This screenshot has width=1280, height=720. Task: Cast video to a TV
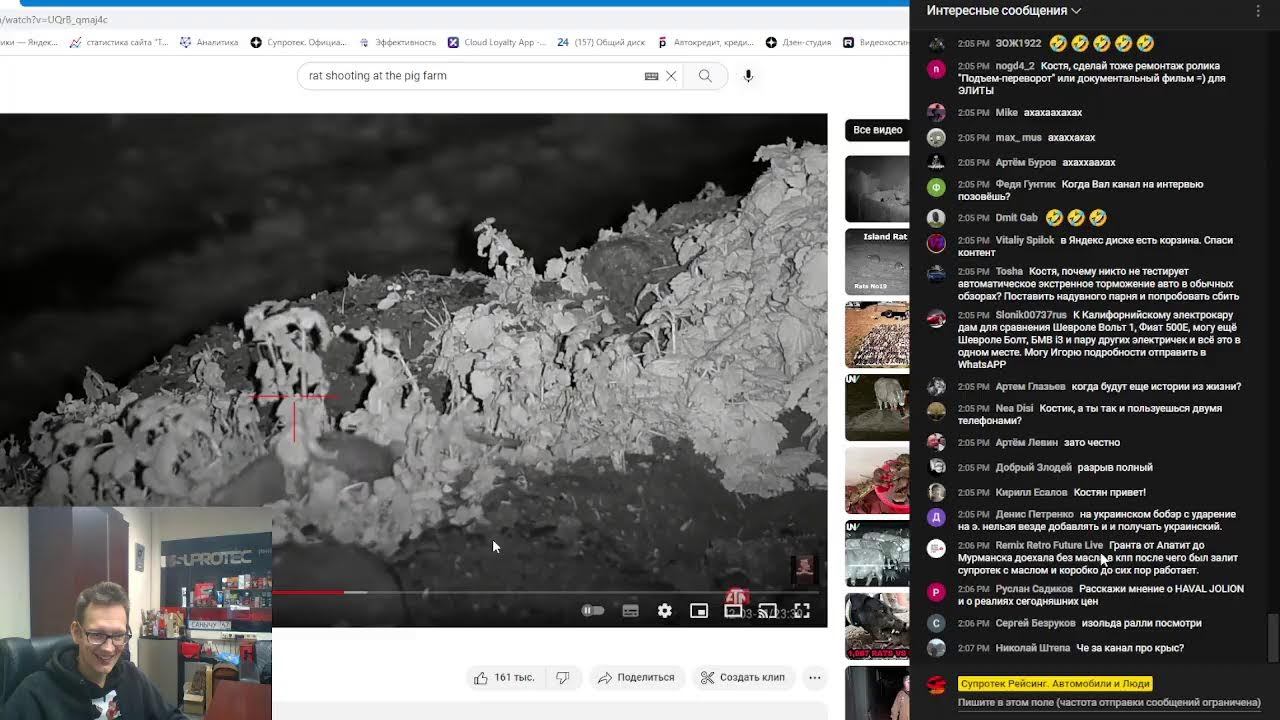coord(767,611)
